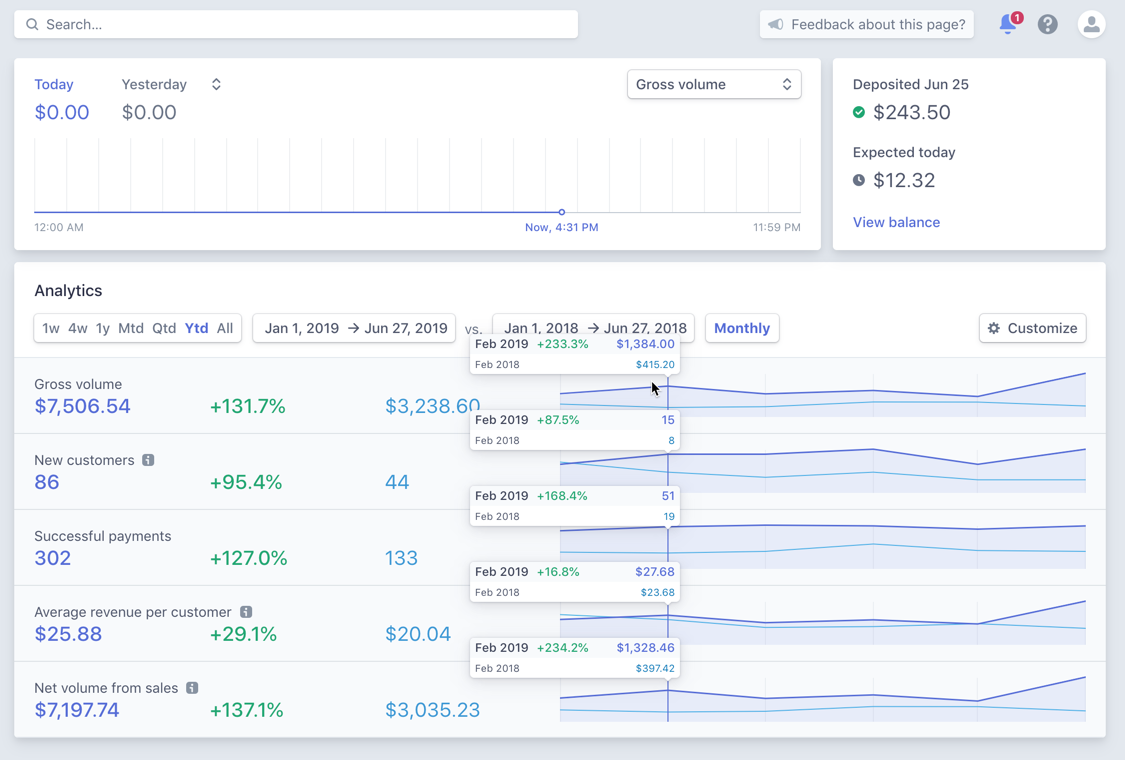Open the user account avatar
Viewport: 1125px width, 760px height.
click(x=1091, y=24)
